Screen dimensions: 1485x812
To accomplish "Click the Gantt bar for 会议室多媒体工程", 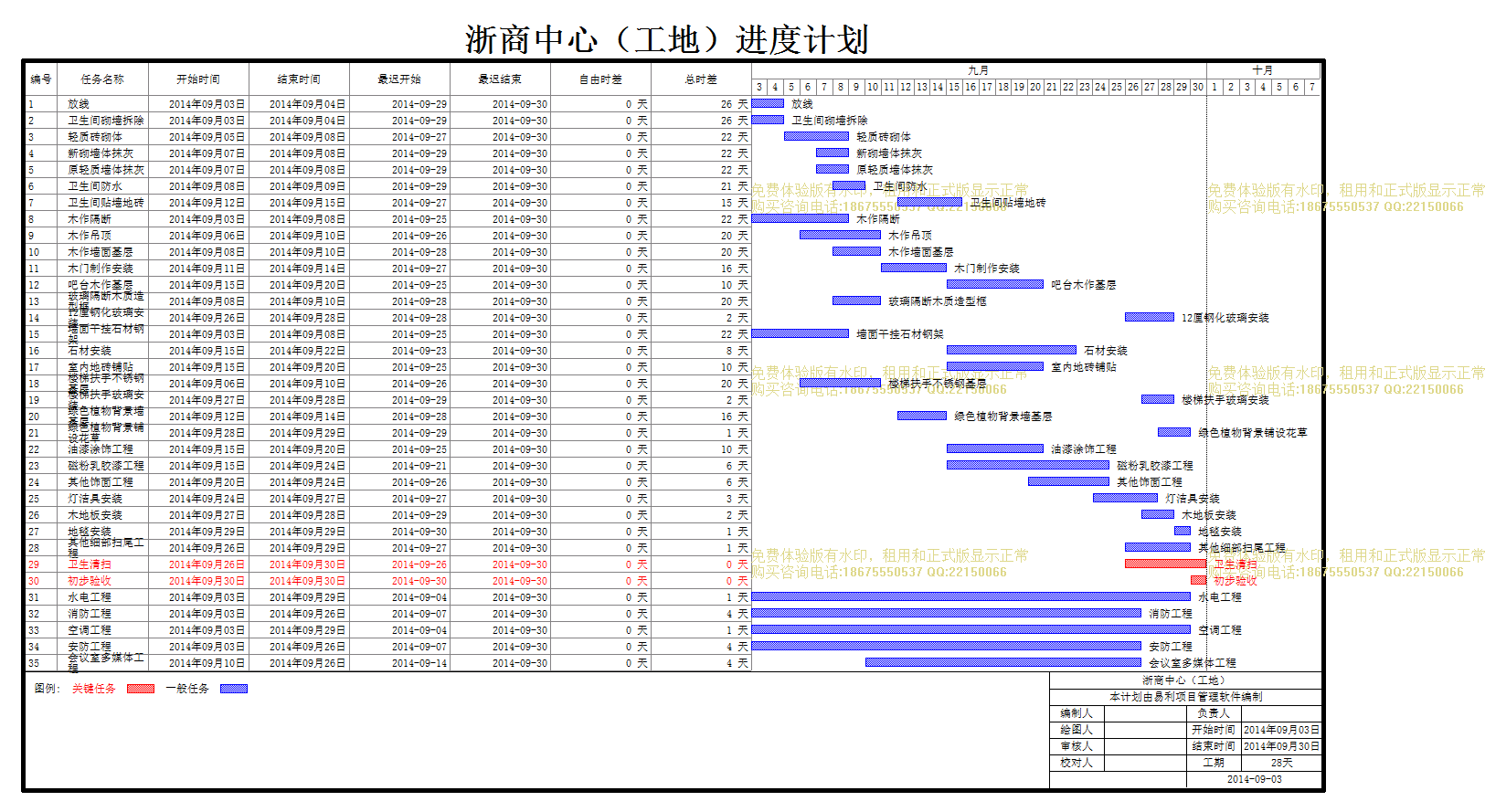I will pos(1002,662).
